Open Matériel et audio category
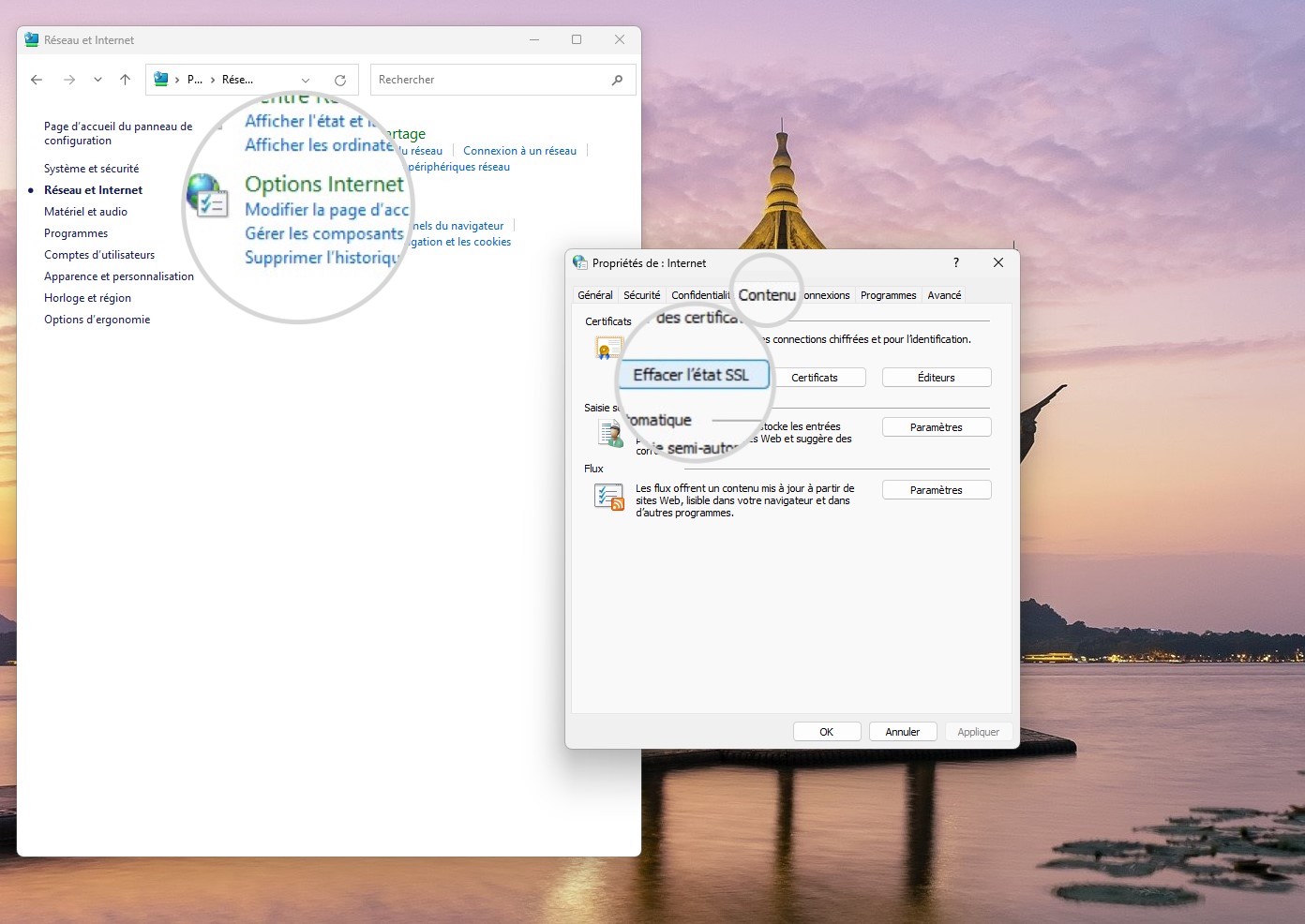The height and width of the screenshot is (924, 1305). (85, 212)
